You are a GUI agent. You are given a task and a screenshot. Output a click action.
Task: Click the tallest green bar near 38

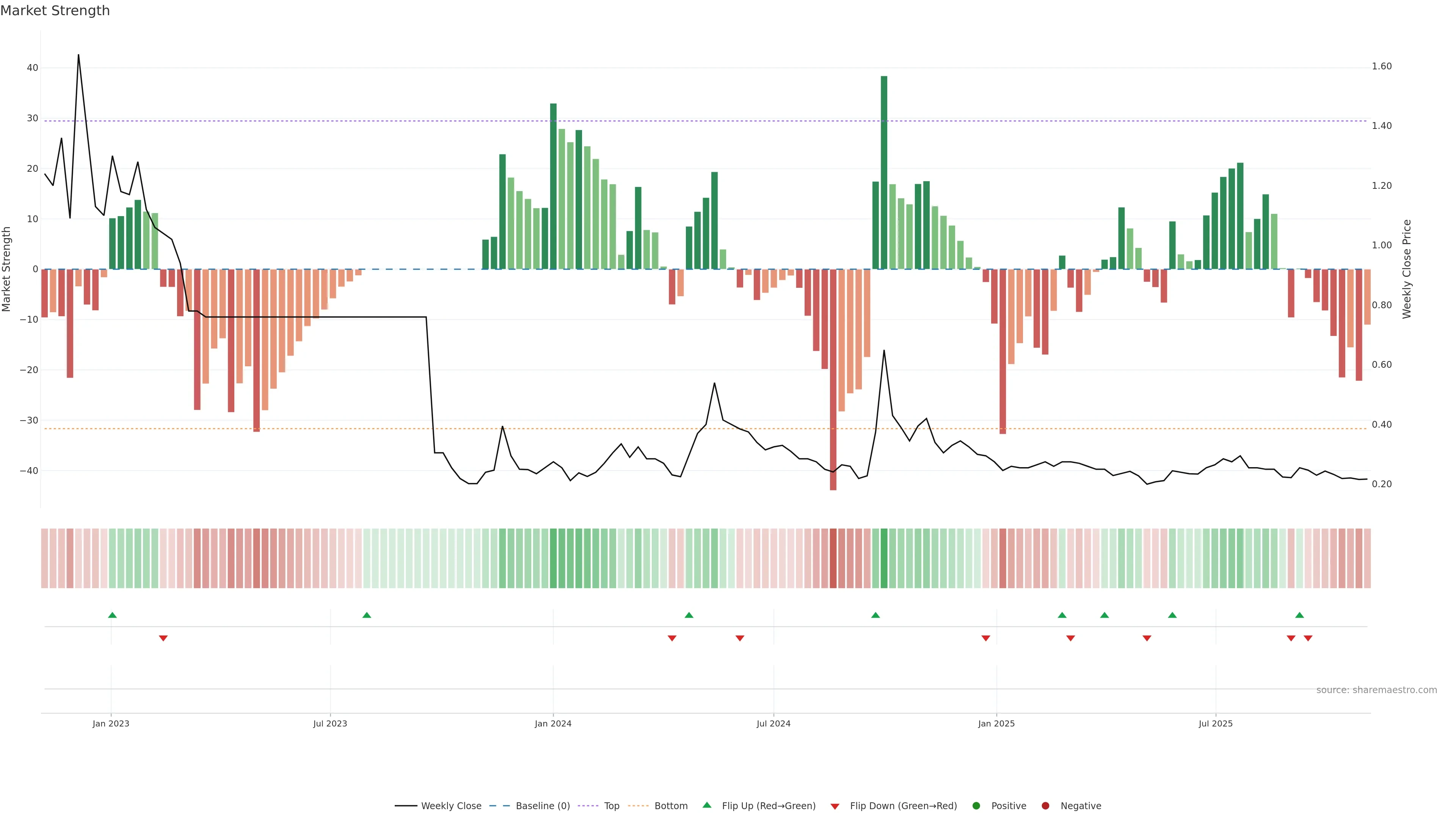point(884,169)
